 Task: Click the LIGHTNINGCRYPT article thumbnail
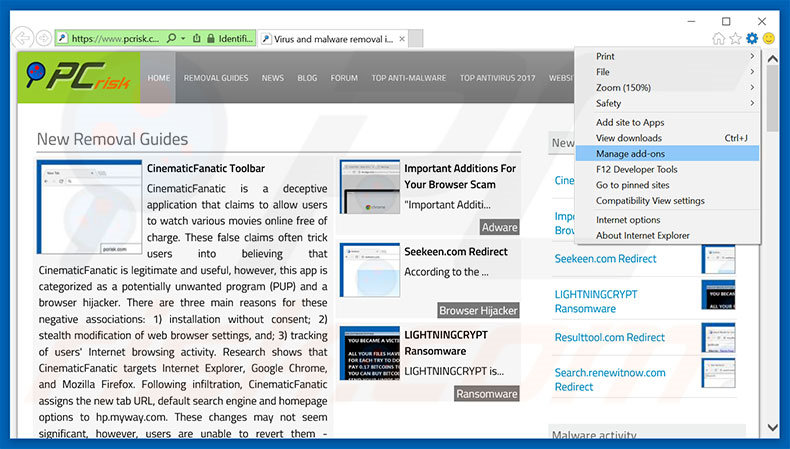pyautogui.click(x=370, y=353)
